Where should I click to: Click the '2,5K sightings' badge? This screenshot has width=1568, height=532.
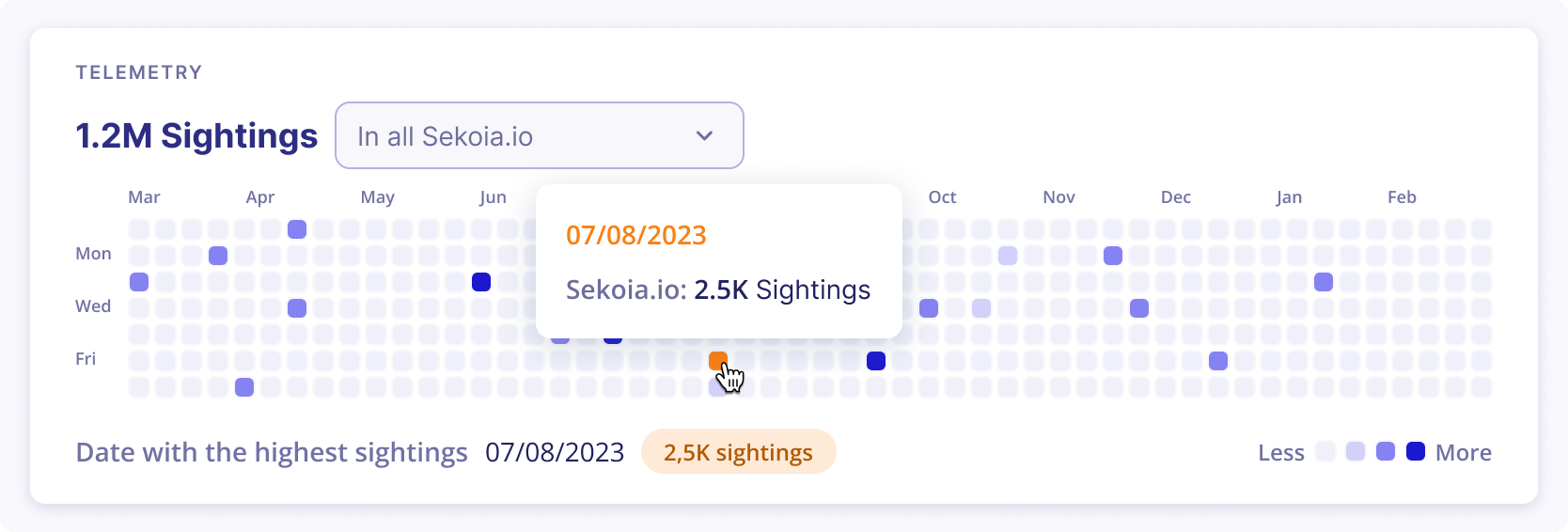click(738, 452)
